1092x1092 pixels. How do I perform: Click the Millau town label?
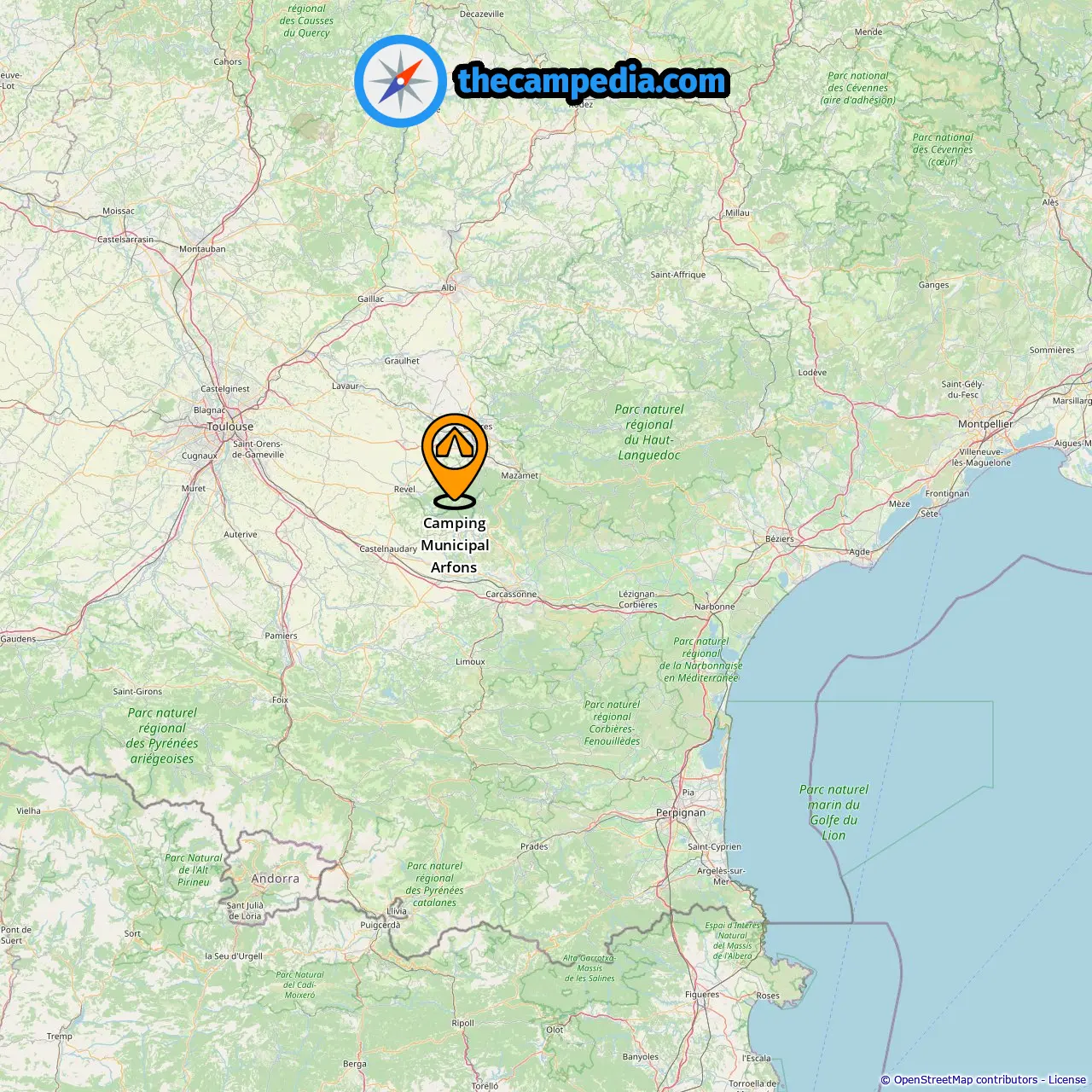pyautogui.click(x=738, y=213)
